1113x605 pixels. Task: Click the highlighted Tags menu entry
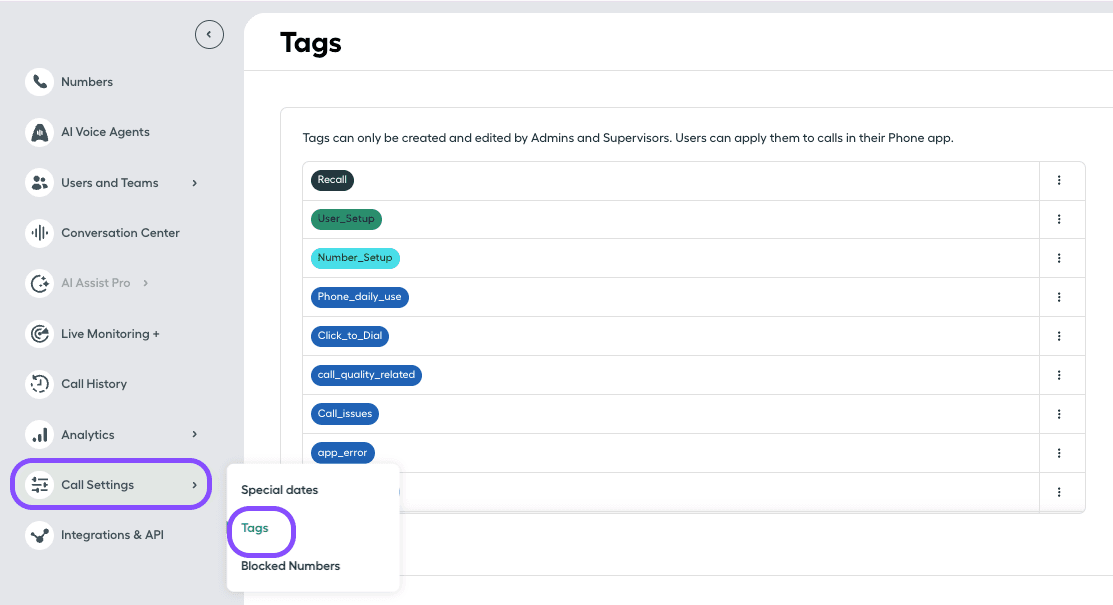(x=254, y=527)
